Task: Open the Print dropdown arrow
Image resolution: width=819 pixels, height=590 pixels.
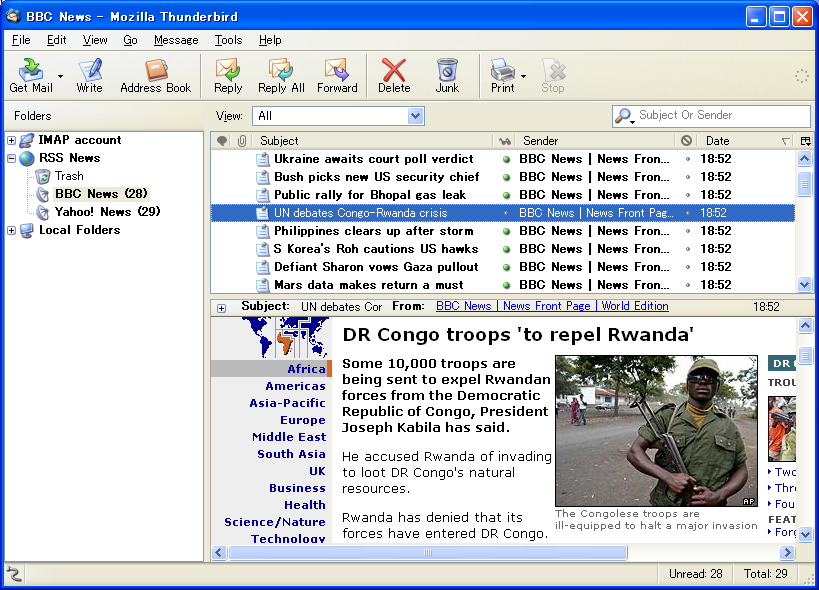Action: tap(523, 76)
